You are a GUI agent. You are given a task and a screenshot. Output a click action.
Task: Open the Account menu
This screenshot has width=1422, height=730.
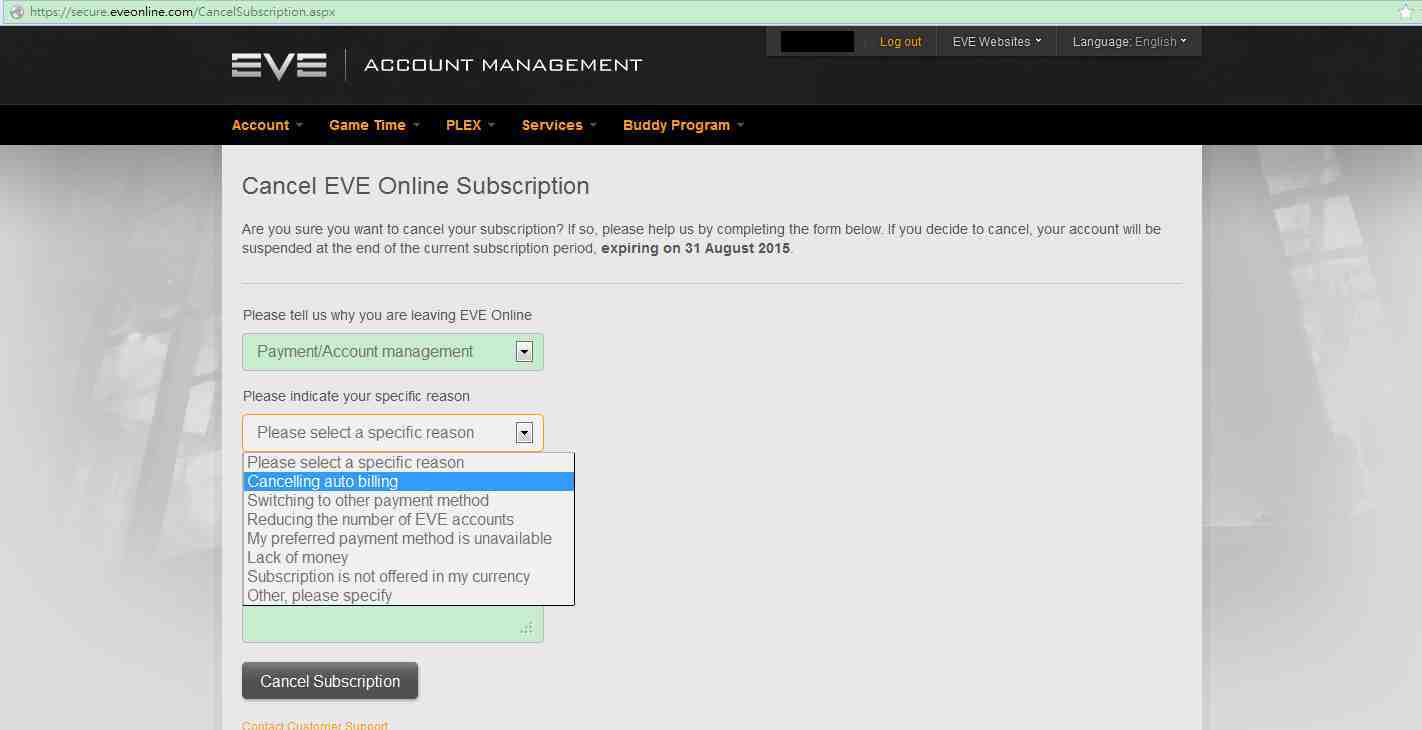tap(266, 125)
